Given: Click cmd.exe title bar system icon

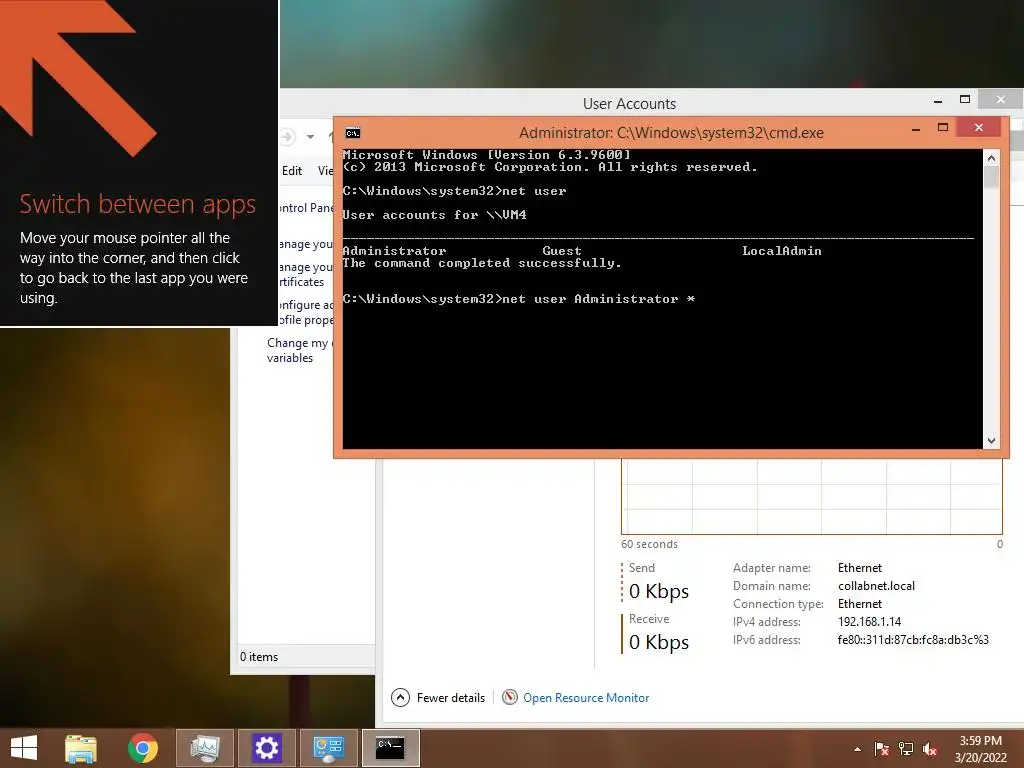Looking at the screenshot, I should point(353,133).
